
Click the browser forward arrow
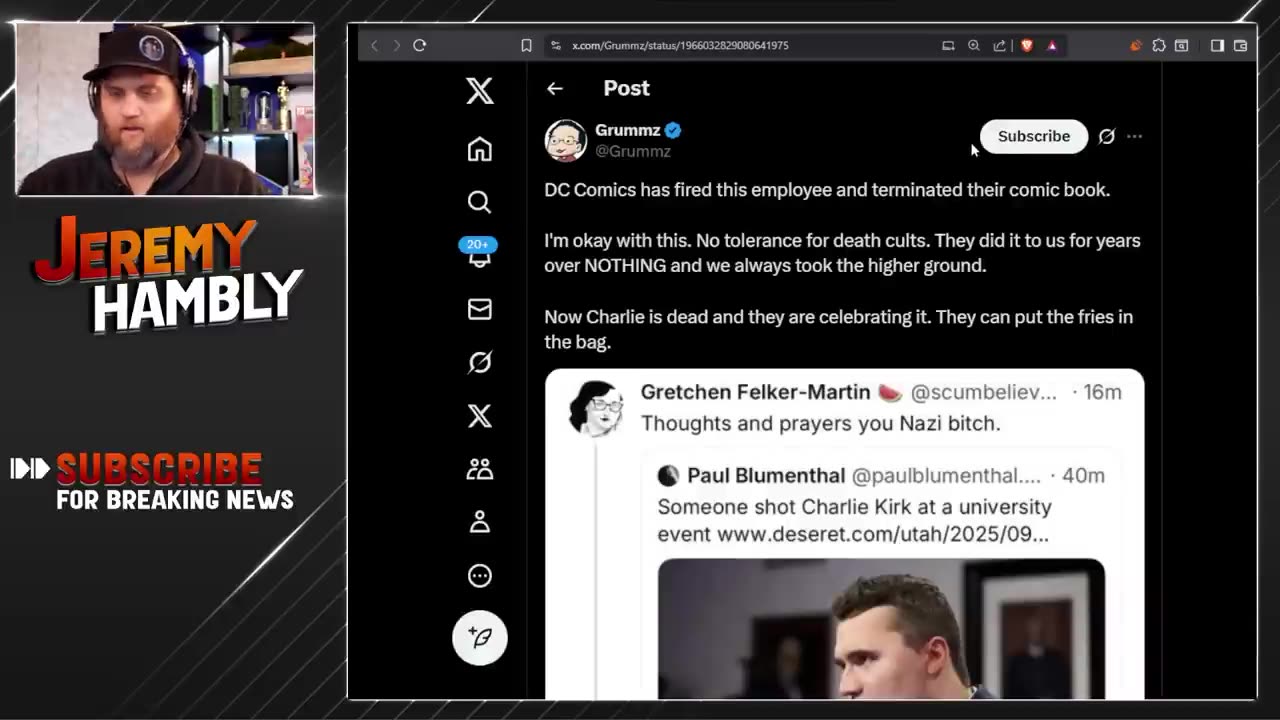pos(396,45)
